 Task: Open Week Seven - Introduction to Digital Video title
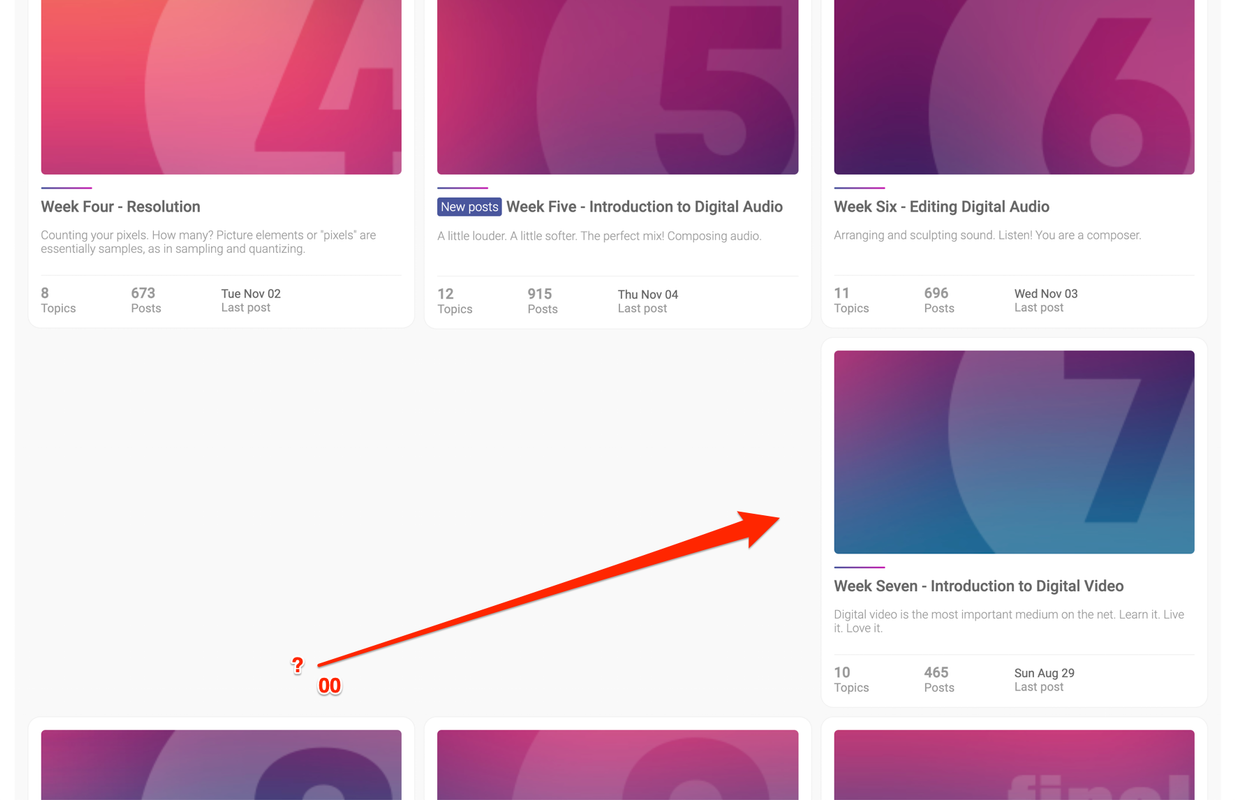coord(979,586)
